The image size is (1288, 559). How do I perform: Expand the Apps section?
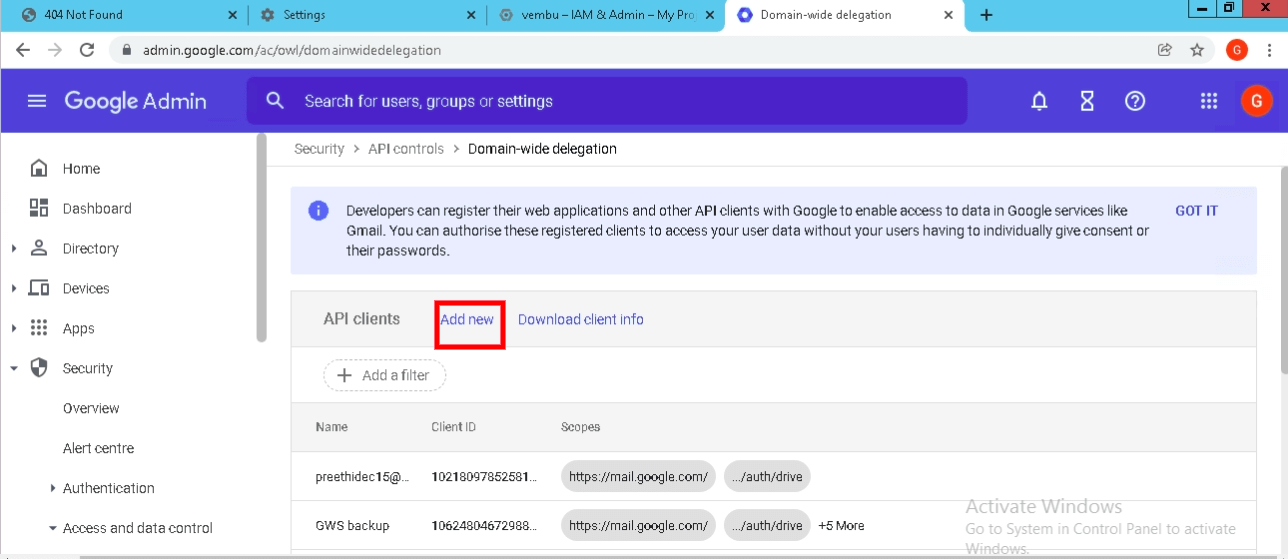(14, 328)
